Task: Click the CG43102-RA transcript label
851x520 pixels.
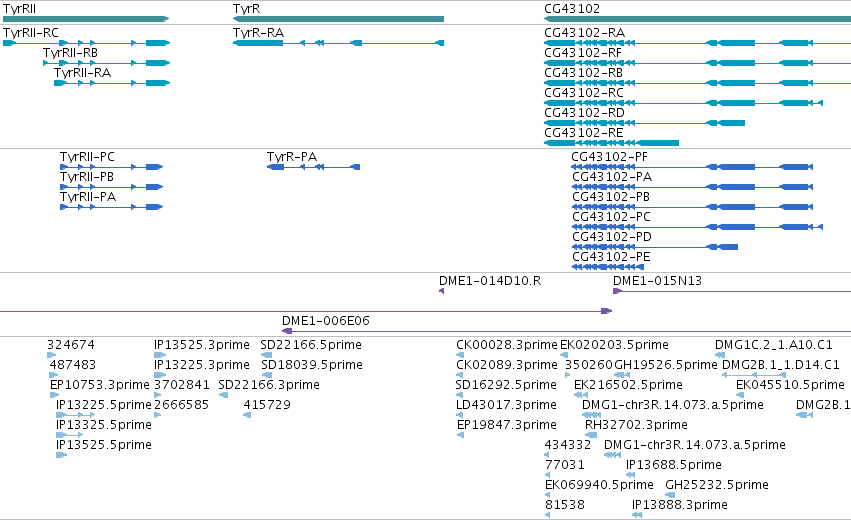Action: [585, 33]
